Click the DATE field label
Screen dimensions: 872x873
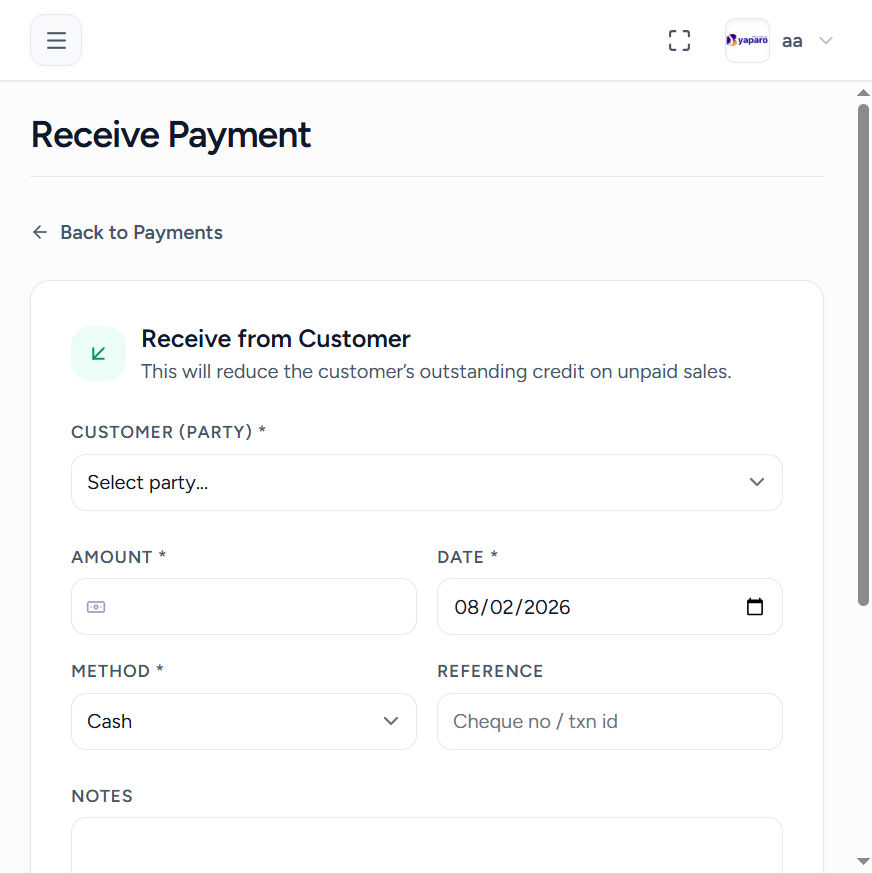(467, 557)
